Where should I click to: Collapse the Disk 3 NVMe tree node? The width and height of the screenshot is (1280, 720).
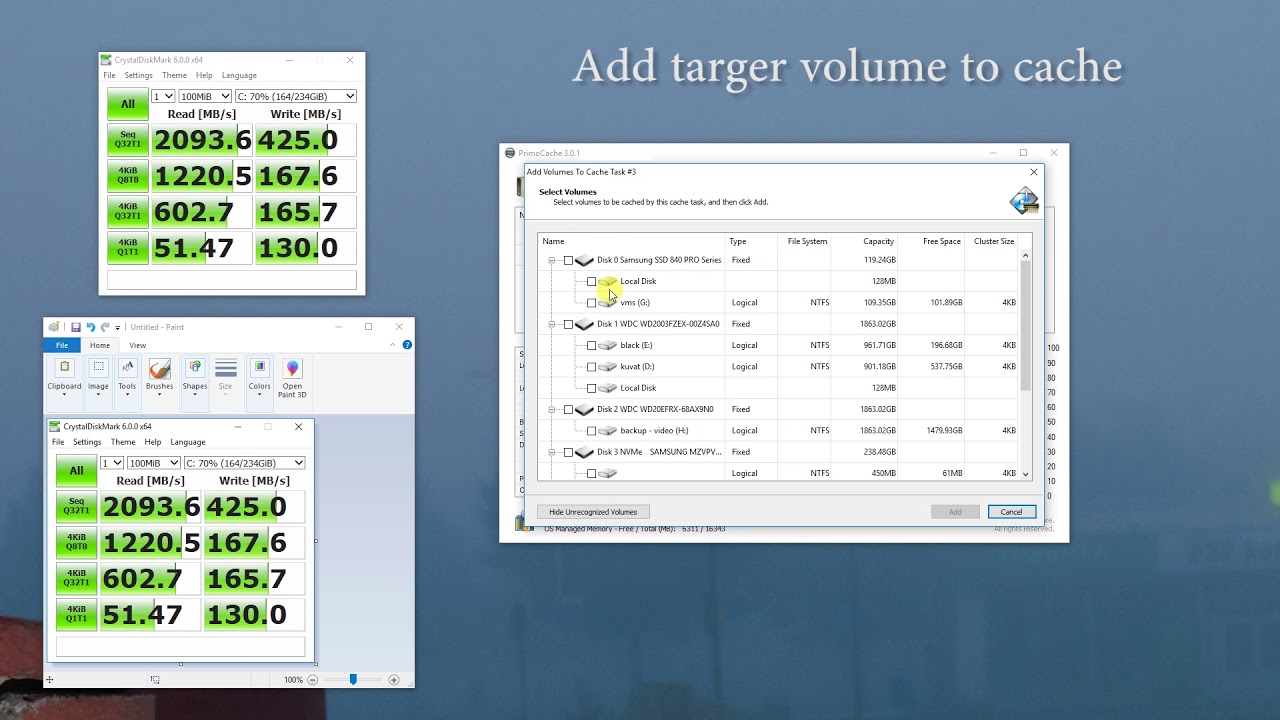click(551, 452)
